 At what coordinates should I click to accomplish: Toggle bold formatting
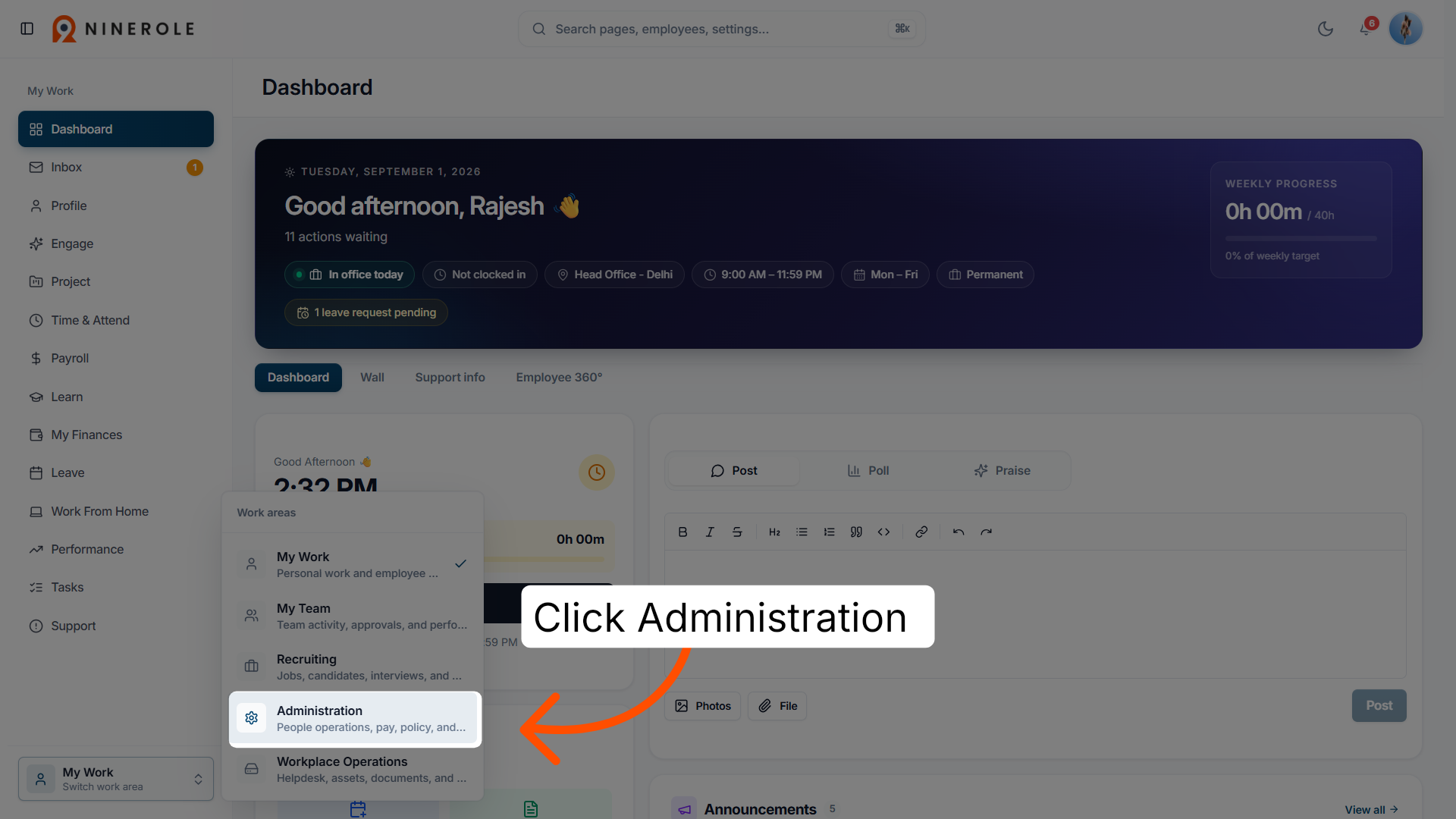682,532
